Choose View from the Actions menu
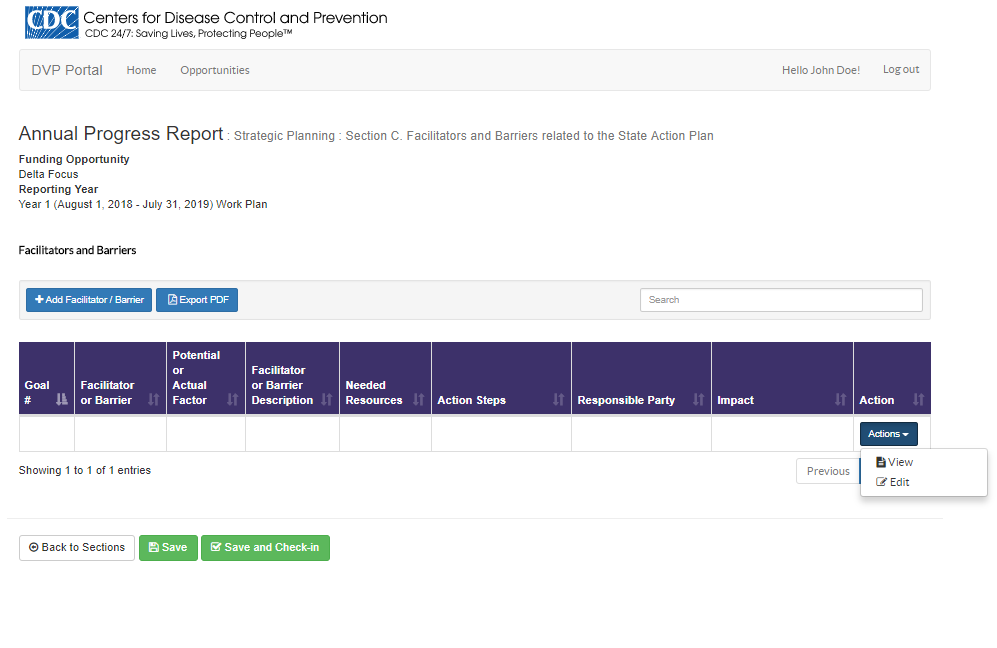This screenshot has width=997, height=648. (900, 462)
